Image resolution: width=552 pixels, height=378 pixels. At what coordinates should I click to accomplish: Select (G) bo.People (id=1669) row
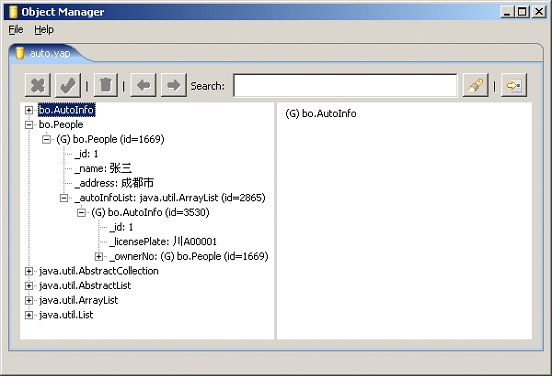tap(110, 139)
